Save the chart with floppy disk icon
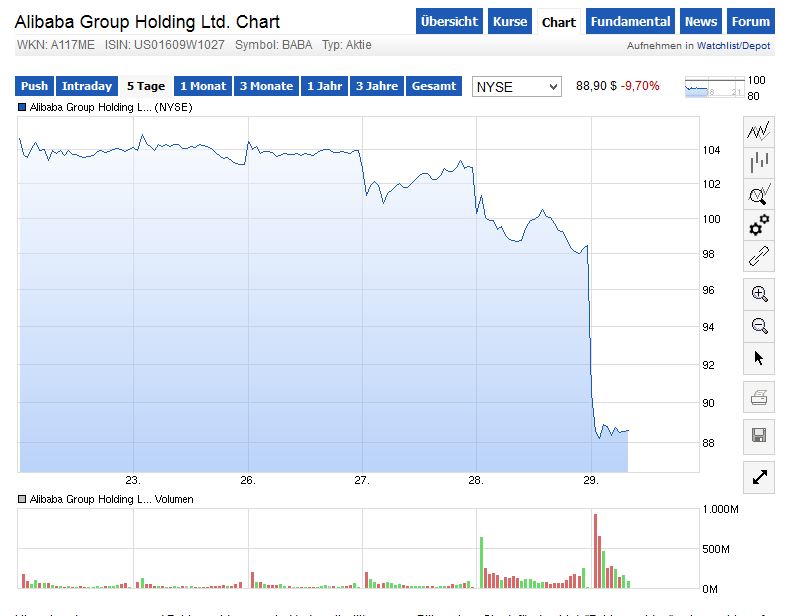Image resolution: width=786 pixels, height=616 pixels. pos(759,435)
